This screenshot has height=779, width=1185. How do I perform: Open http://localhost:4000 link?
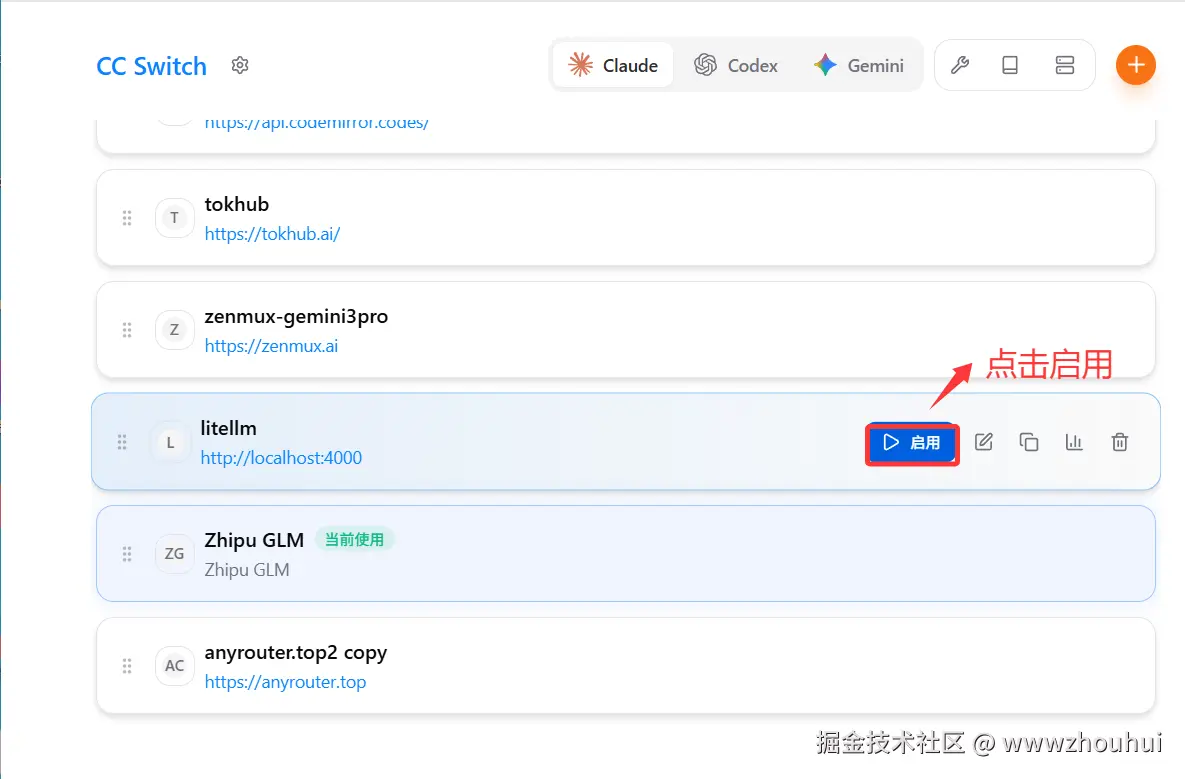pos(281,458)
